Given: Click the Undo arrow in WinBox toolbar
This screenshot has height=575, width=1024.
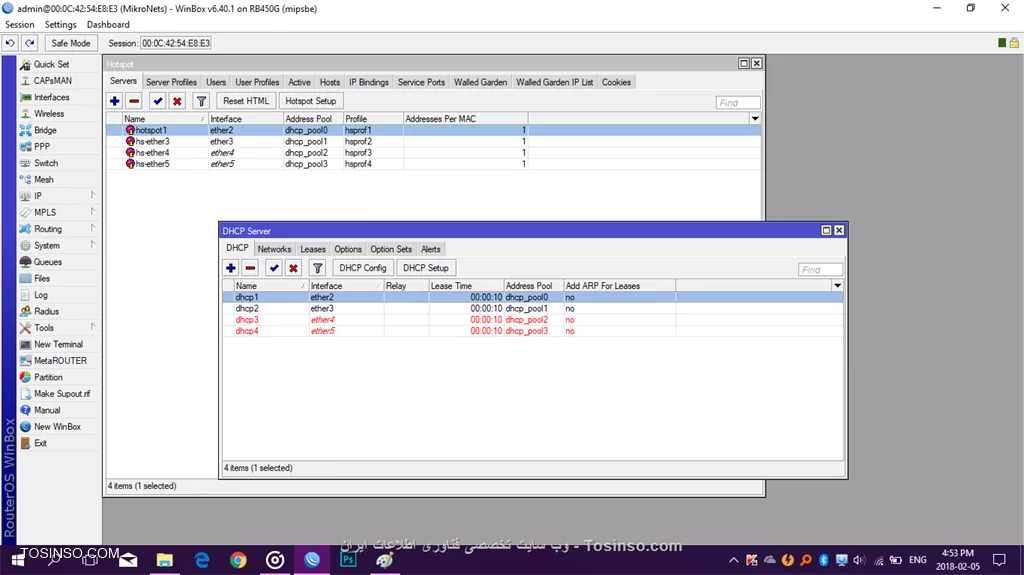Looking at the screenshot, I should (10, 43).
